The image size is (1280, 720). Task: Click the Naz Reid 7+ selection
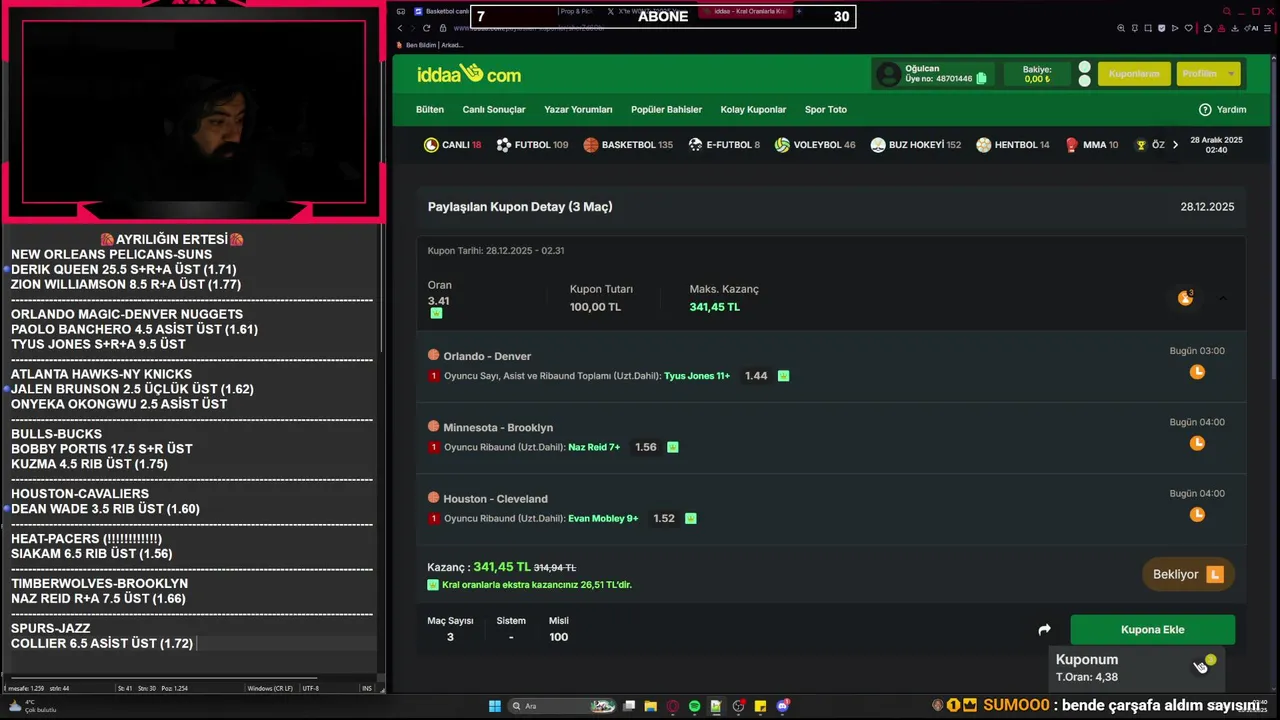pyautogui.click(x=594, y=447)
